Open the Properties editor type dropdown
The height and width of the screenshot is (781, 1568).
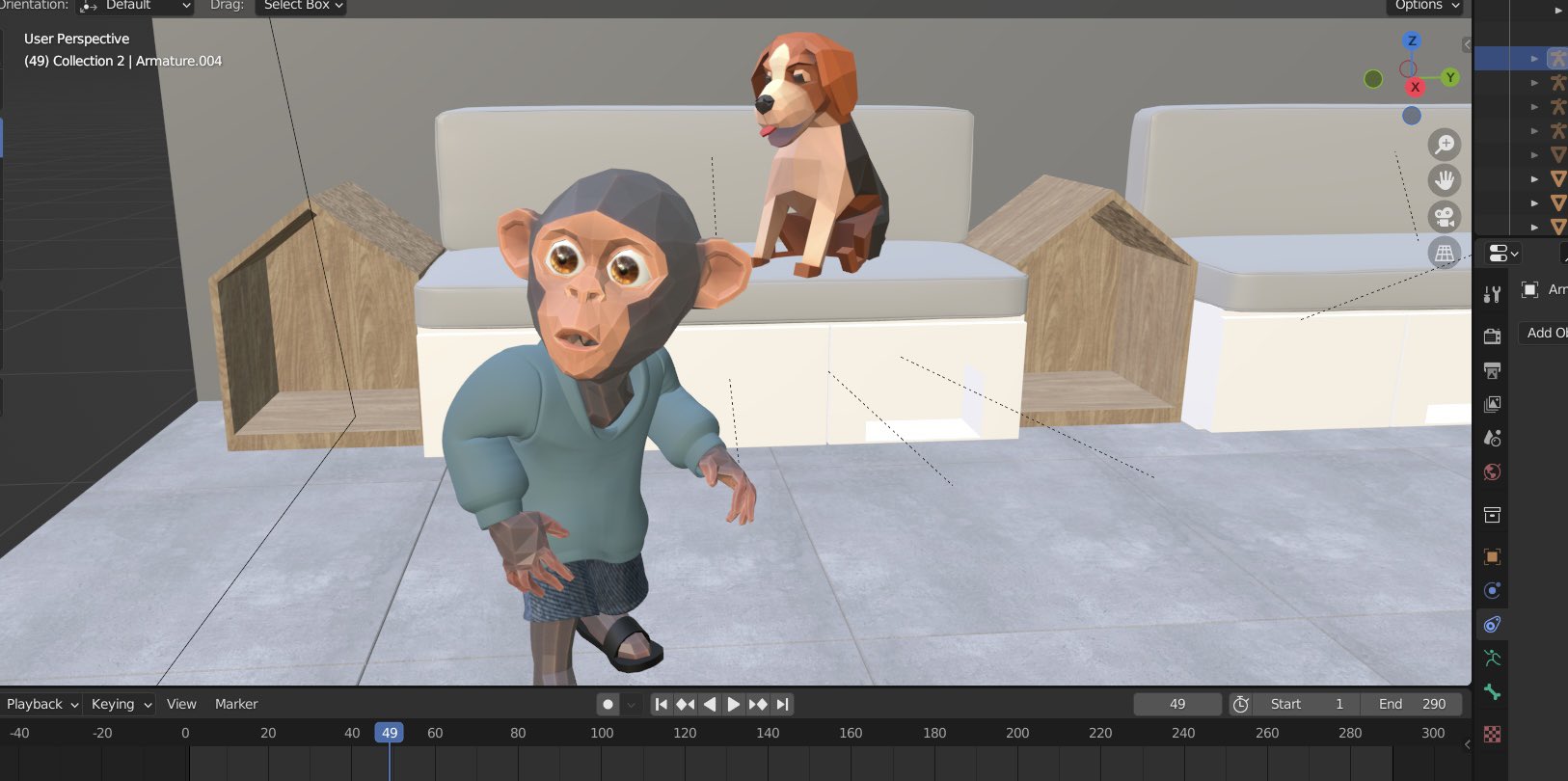[1502, 254]
